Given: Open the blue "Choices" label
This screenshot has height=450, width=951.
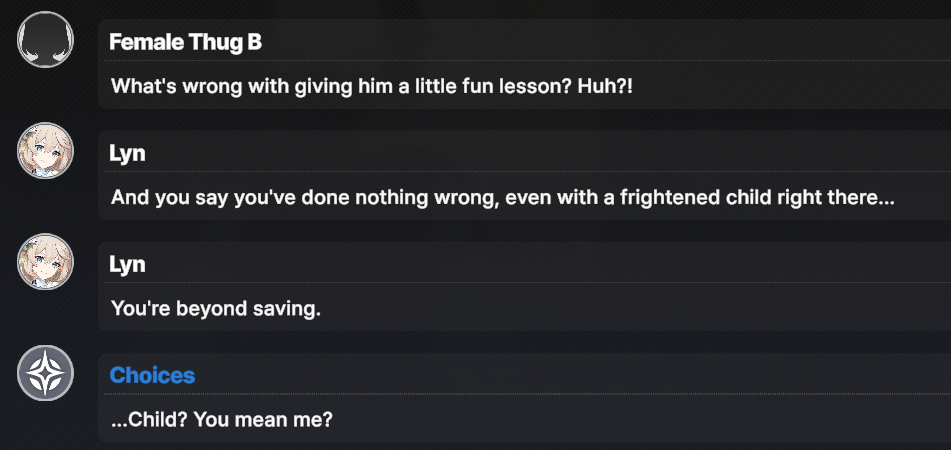Looking at the screenshot, I should point(152,375).
